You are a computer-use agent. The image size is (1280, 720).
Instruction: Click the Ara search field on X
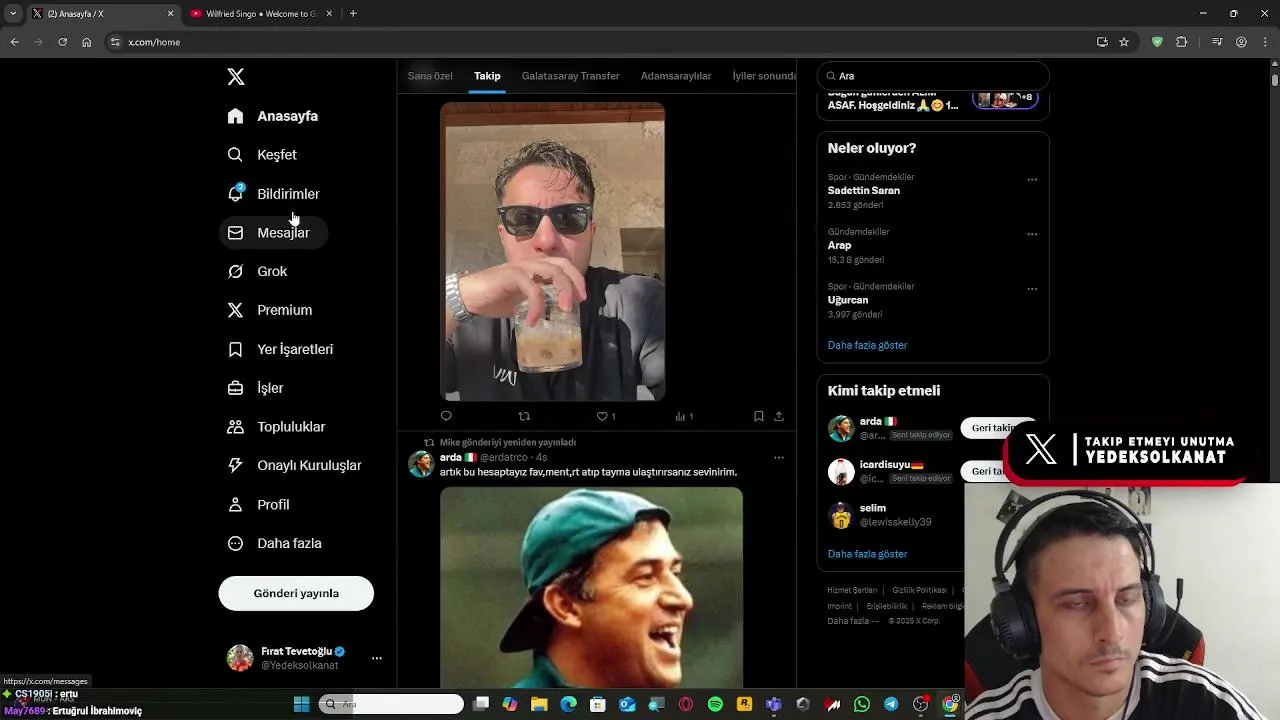pyautogui.click(x=933, y=76)
